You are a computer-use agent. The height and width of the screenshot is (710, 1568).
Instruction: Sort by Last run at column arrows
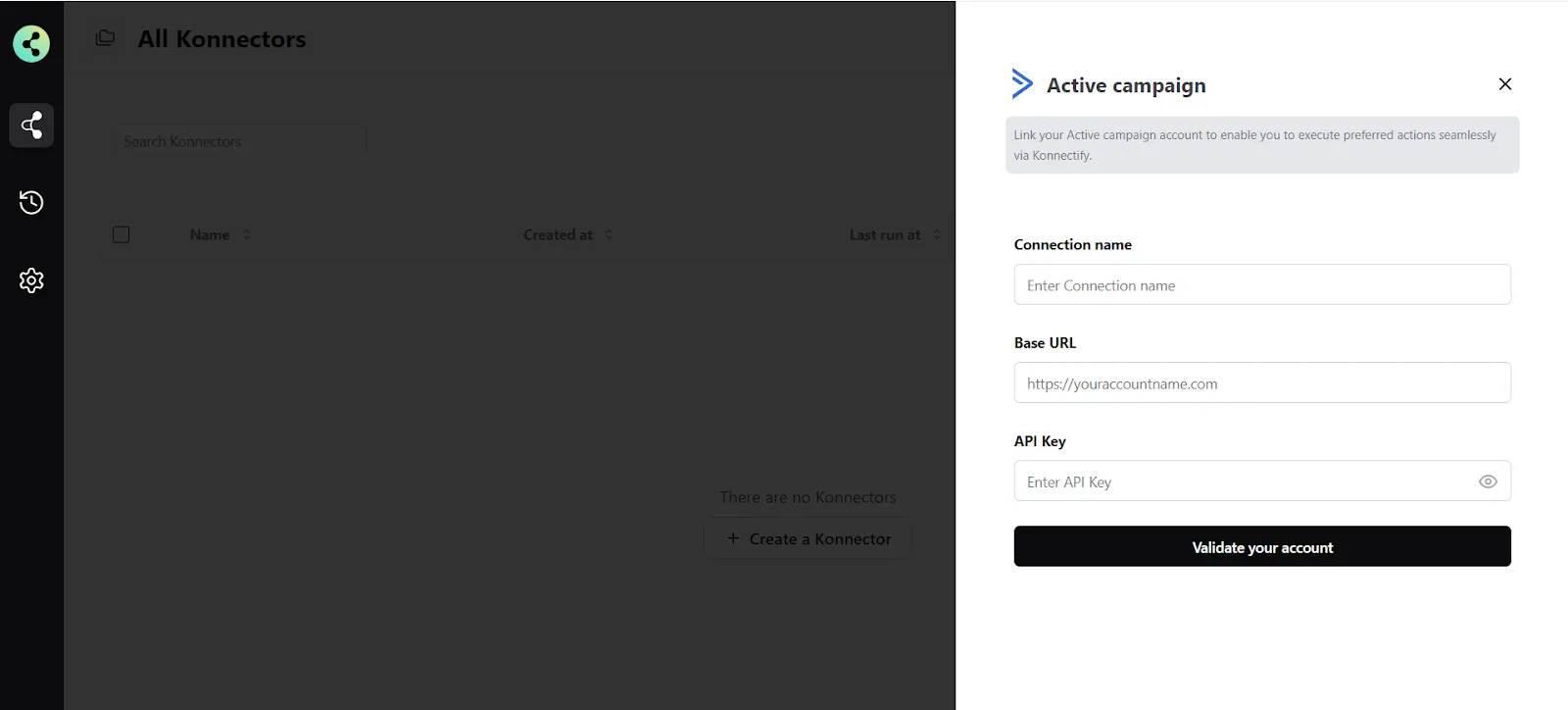(937, 234)
